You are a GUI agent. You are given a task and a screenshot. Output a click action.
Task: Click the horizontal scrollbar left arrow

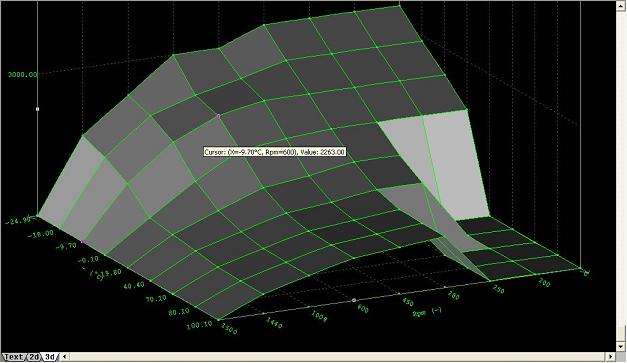pos(65,357)
